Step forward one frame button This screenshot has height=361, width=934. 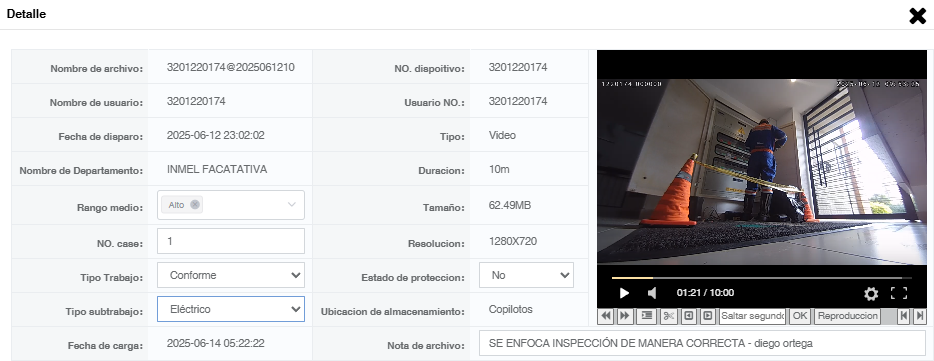tap(708, 316)
